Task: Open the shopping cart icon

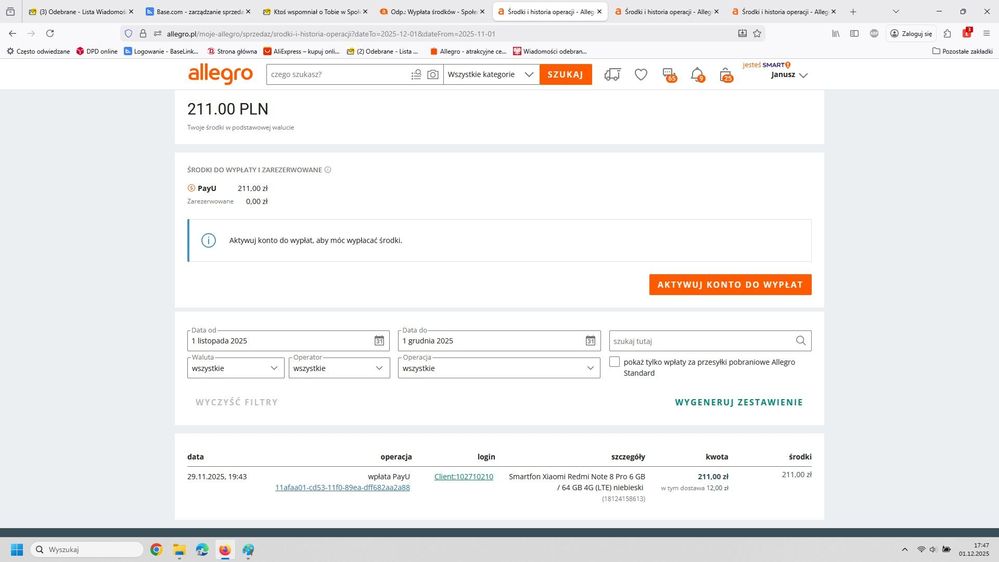Action: click(726, 75)
